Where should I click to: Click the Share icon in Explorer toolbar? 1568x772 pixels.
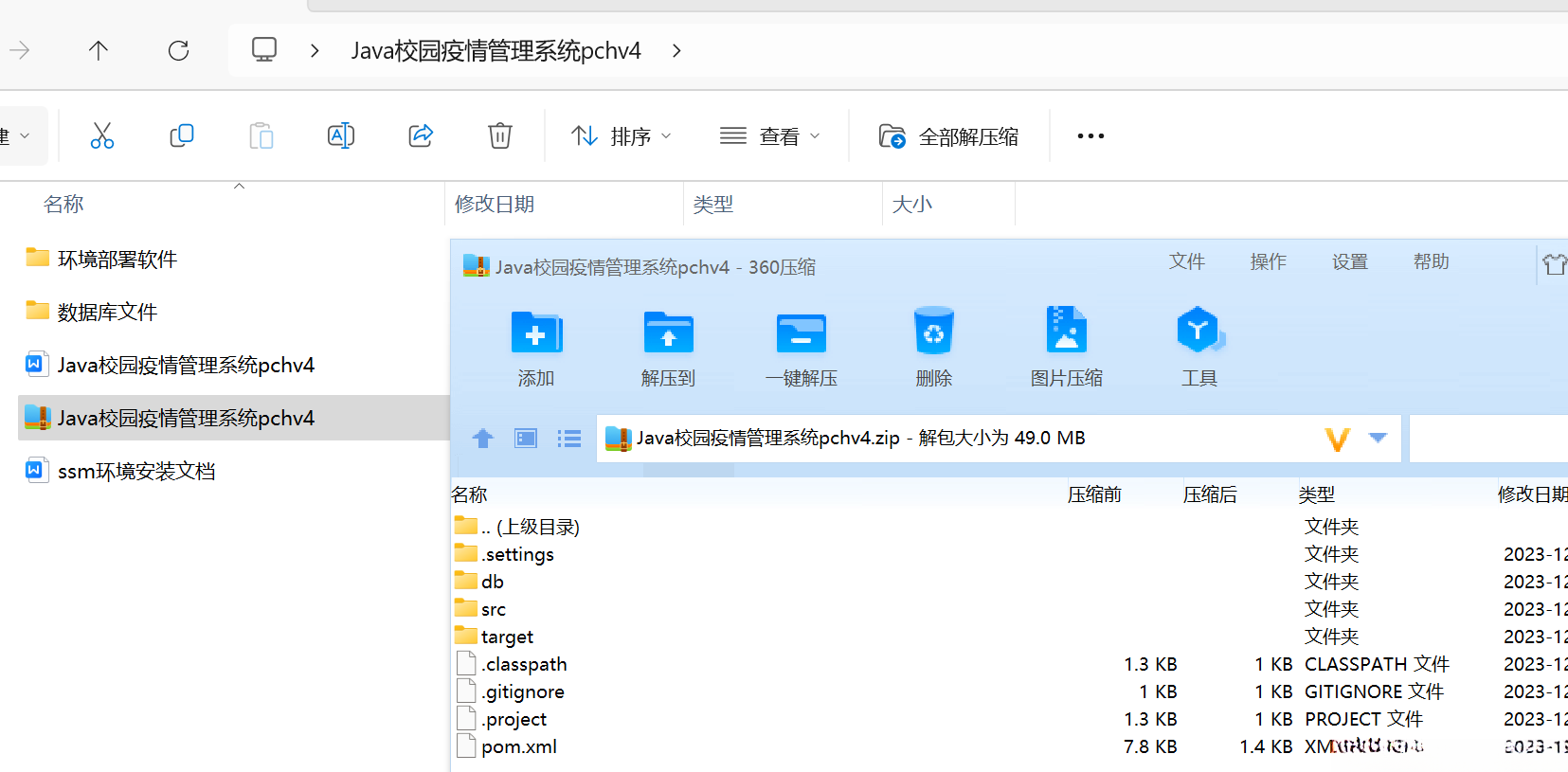(421, 136)
